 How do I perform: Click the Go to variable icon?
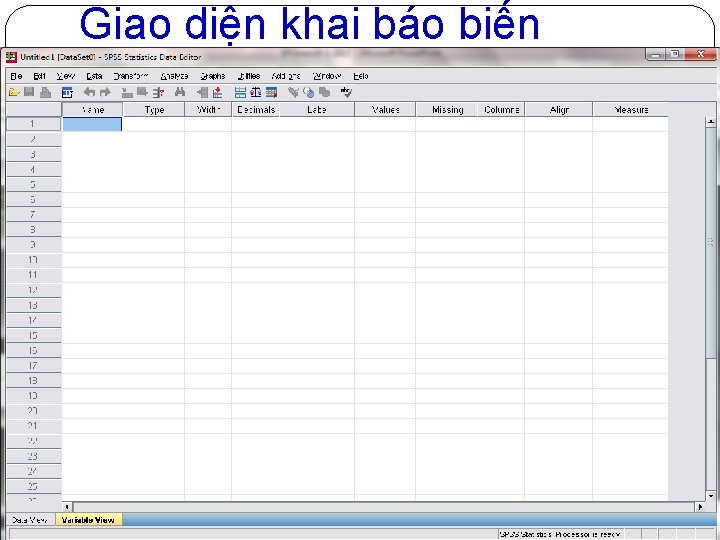(x=142, y=93)
